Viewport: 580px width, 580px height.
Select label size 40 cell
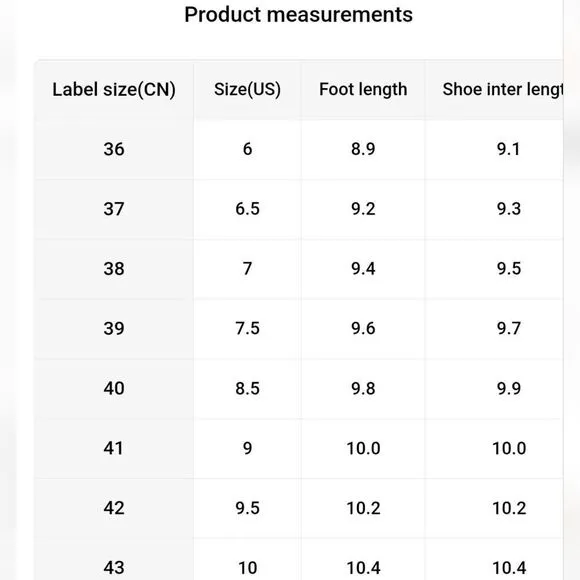(x=114, y=389)
